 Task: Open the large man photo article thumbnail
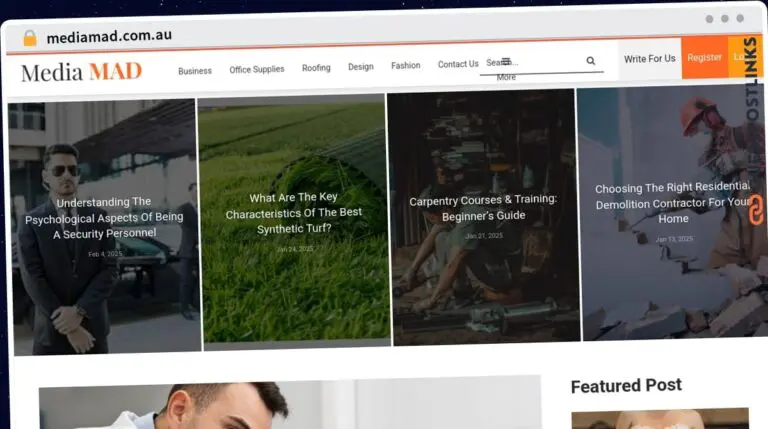pos(290,403)
